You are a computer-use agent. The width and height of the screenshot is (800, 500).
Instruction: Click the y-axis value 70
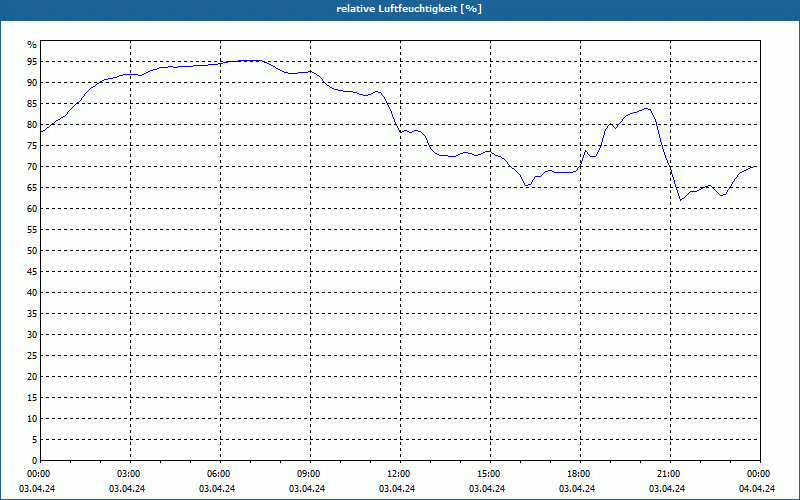tap(32, 167)
